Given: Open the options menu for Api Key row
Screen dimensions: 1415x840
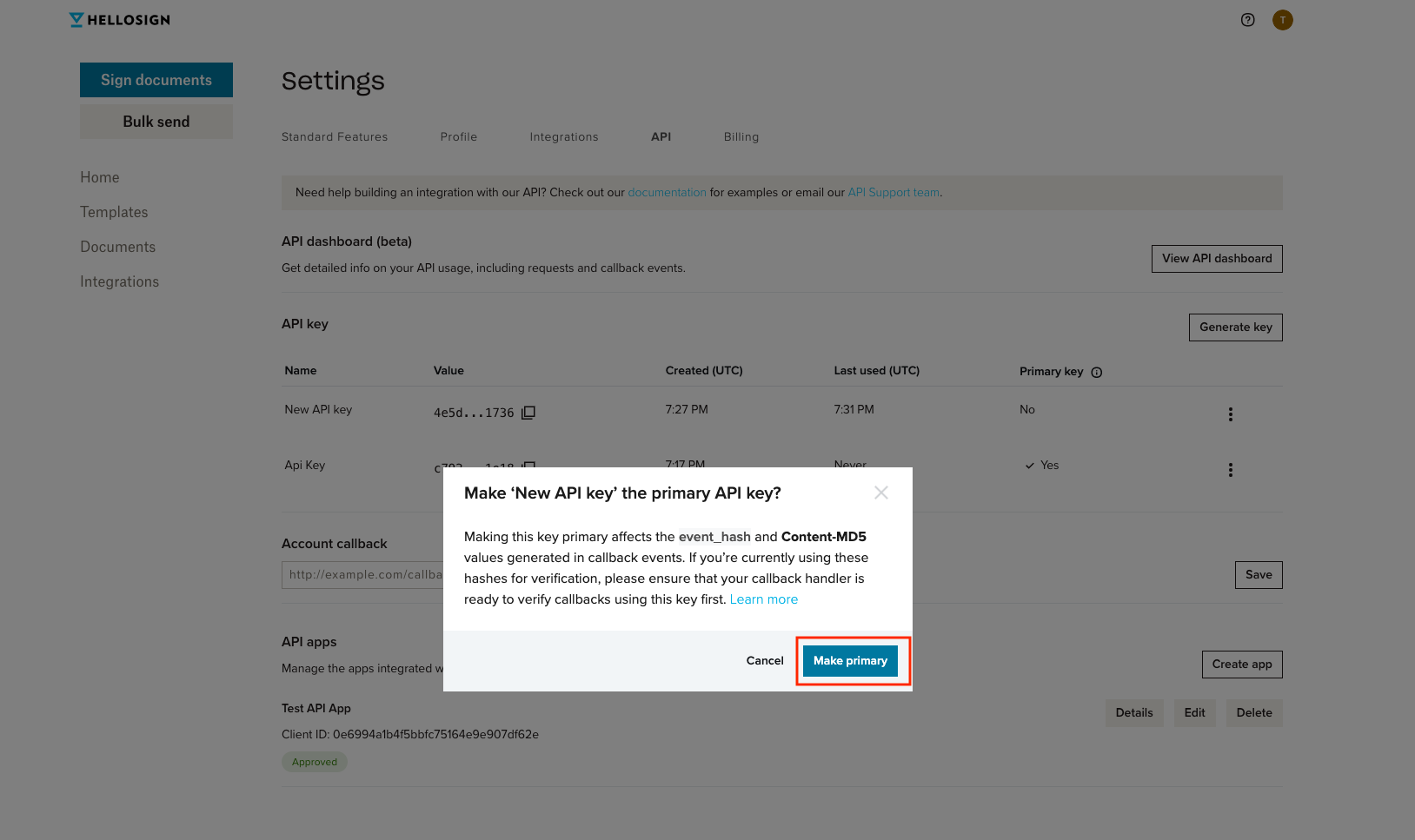Looking at the screenshot, I should pyautogui.click(x=1230, y=470).
